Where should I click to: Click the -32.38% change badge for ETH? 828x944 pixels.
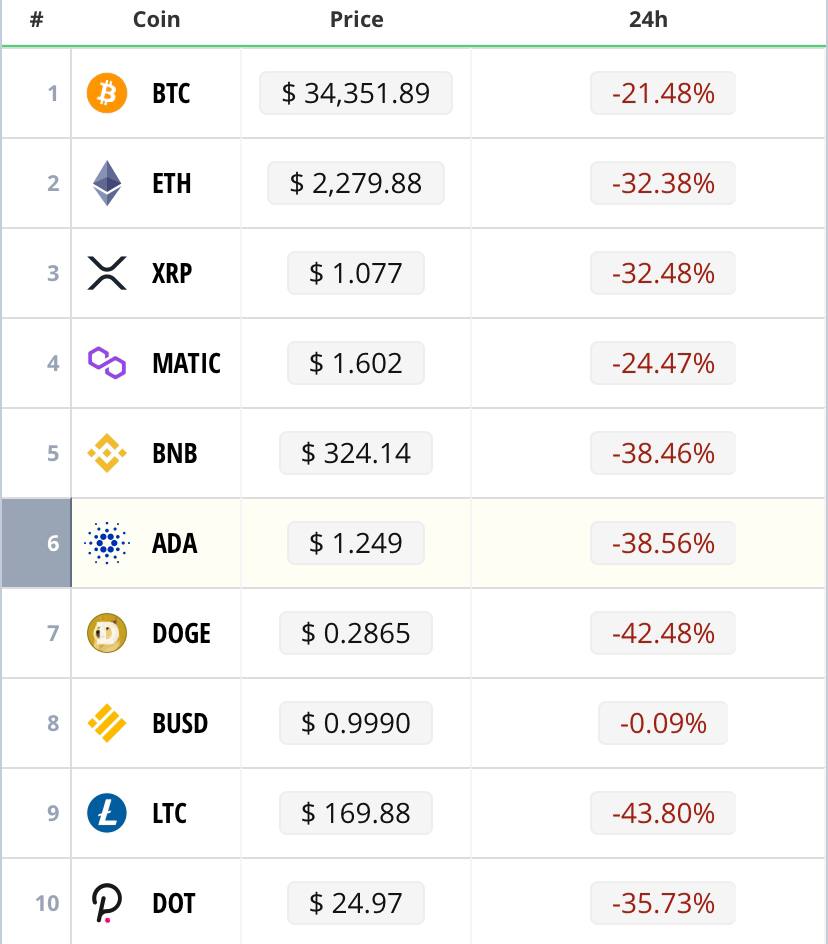[663, 183]
